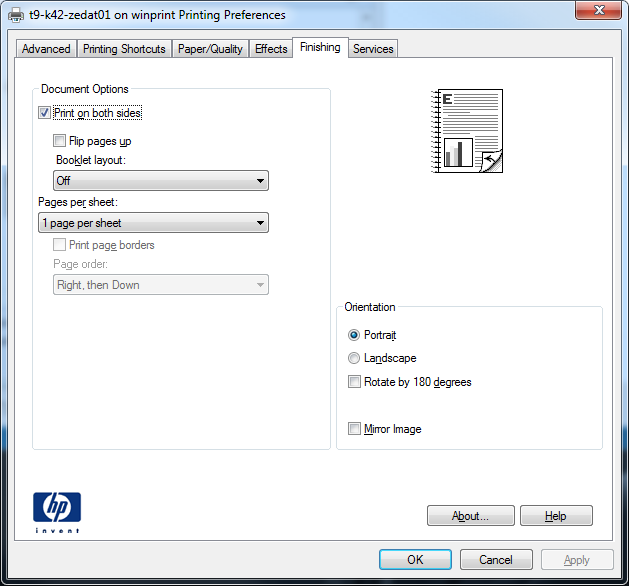
Task: Click the printer icon in title bar
Action: pos(16,15)
